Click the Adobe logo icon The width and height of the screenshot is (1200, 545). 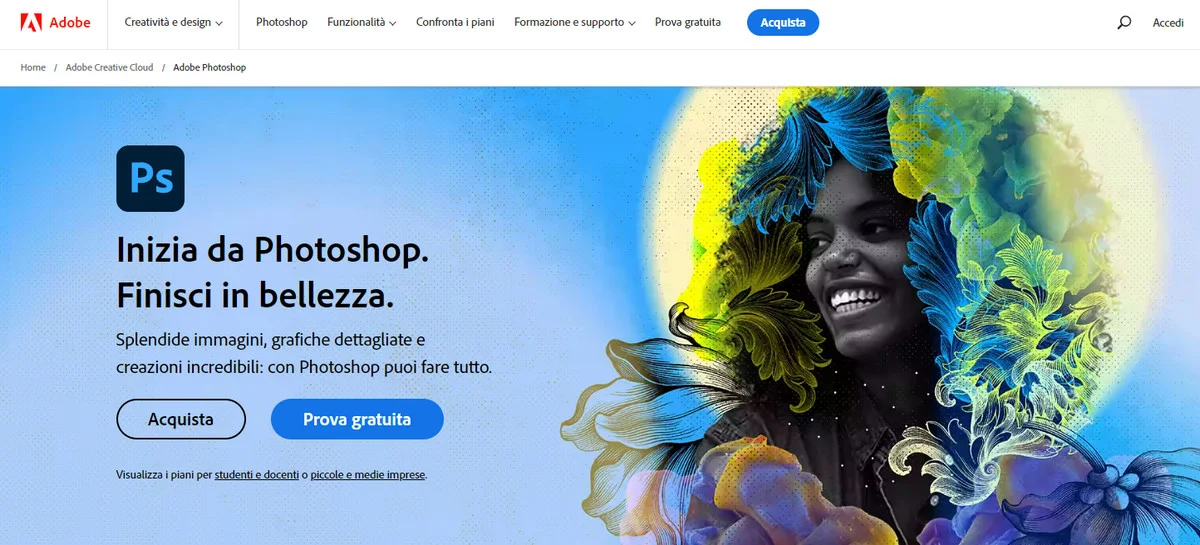point(31,22)
